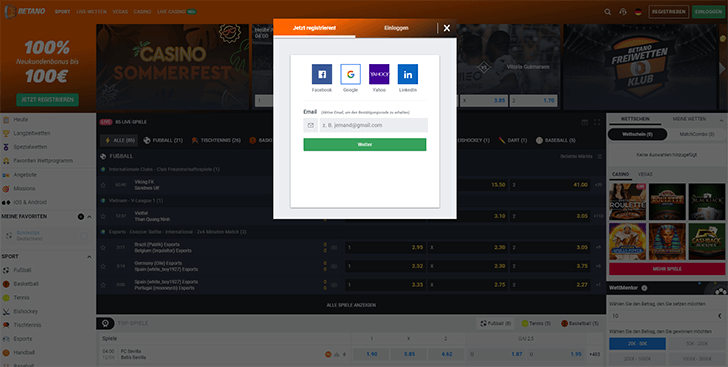Sign up with the Facebook icon
The width and height of the screenshot is (728, 367).
(x=322, y=74)
